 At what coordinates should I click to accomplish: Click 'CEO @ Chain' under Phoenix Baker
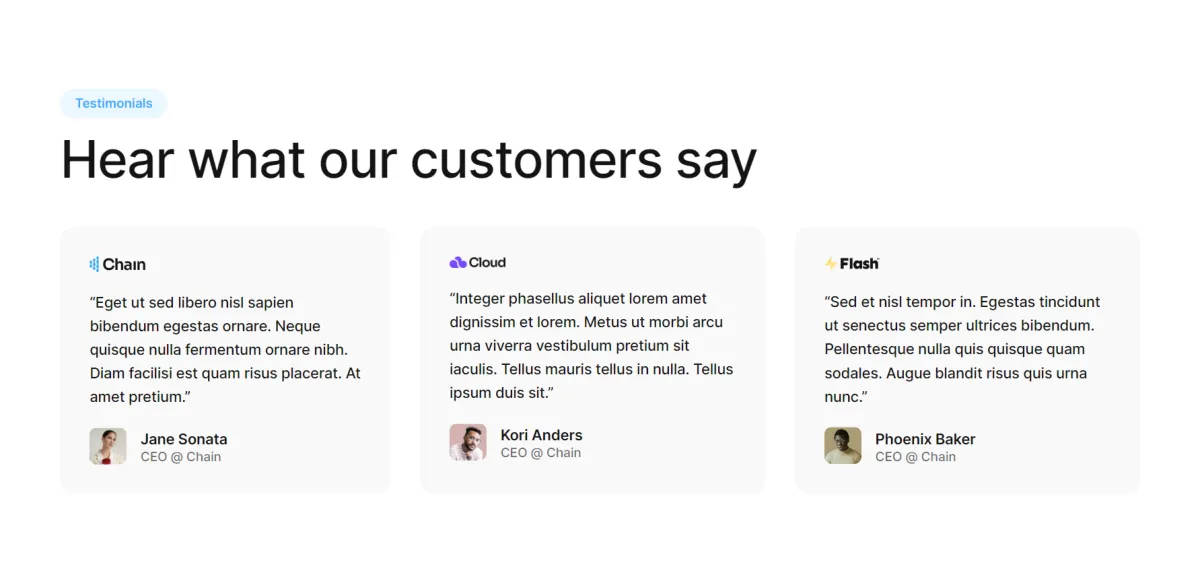coord(916,457)
